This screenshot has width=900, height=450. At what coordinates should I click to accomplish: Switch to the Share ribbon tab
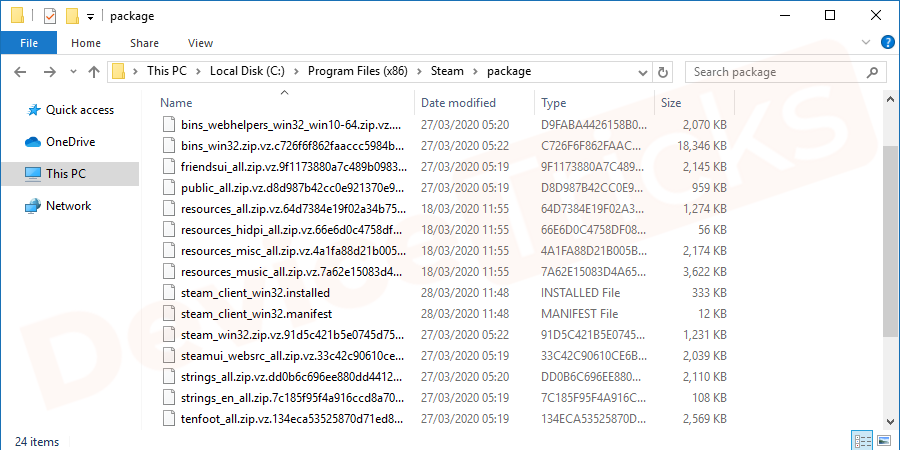tap(144, 43)
